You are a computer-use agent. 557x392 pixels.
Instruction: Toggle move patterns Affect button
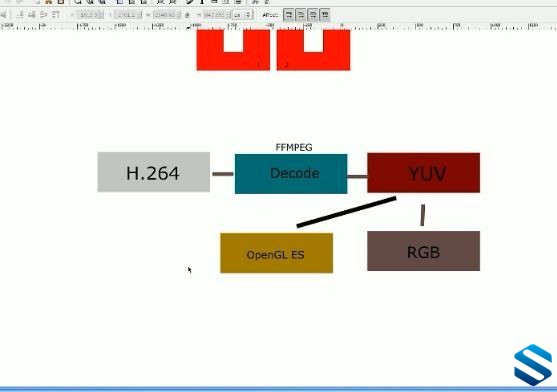click(325, 15)
